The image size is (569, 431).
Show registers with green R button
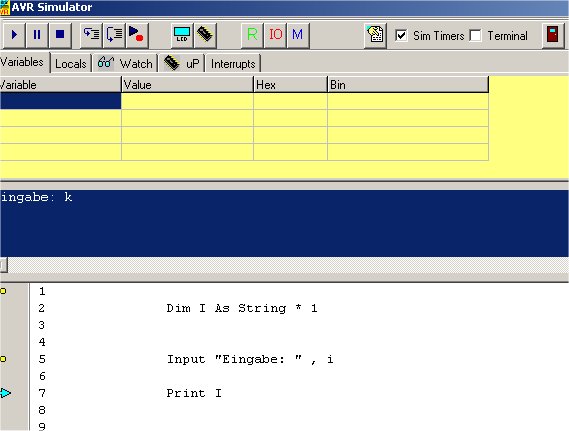(252, 35)
